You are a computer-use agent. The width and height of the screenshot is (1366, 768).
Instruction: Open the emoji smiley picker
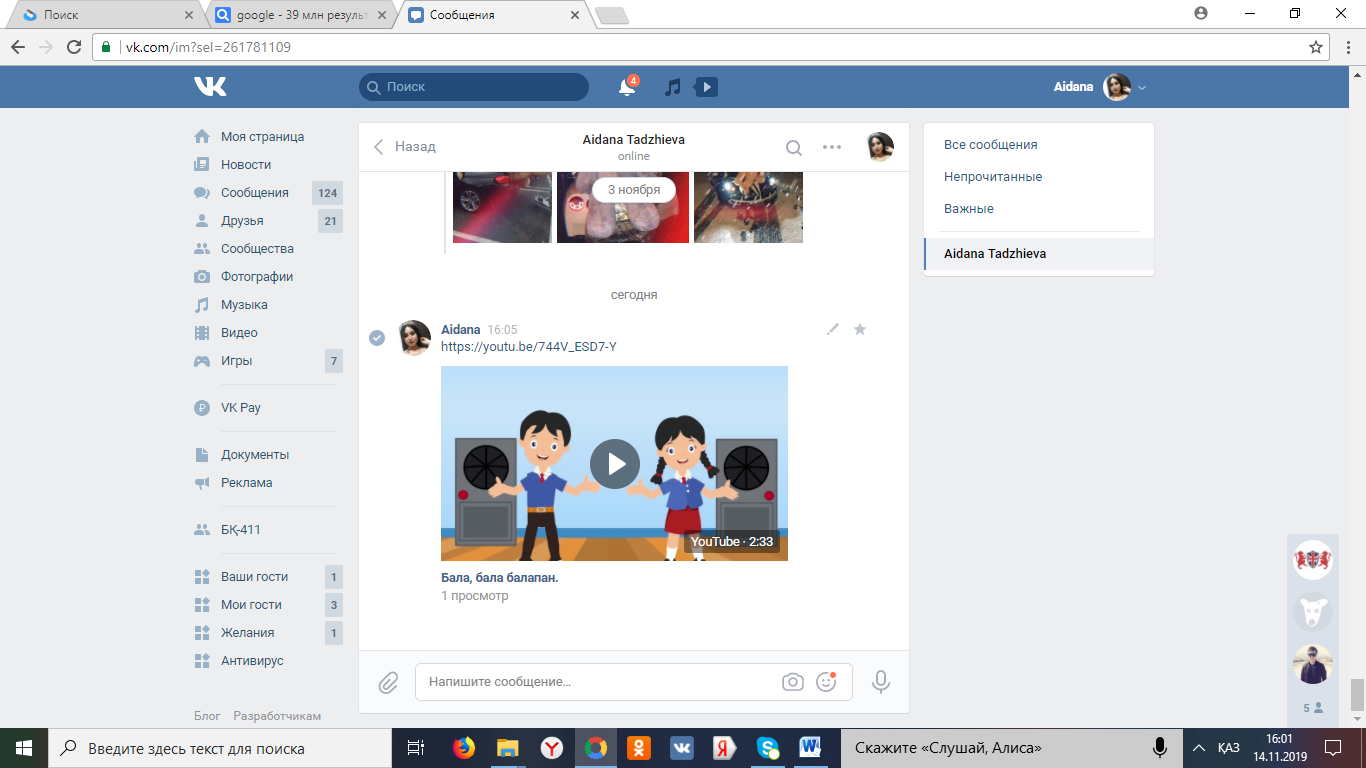(826, 681)
